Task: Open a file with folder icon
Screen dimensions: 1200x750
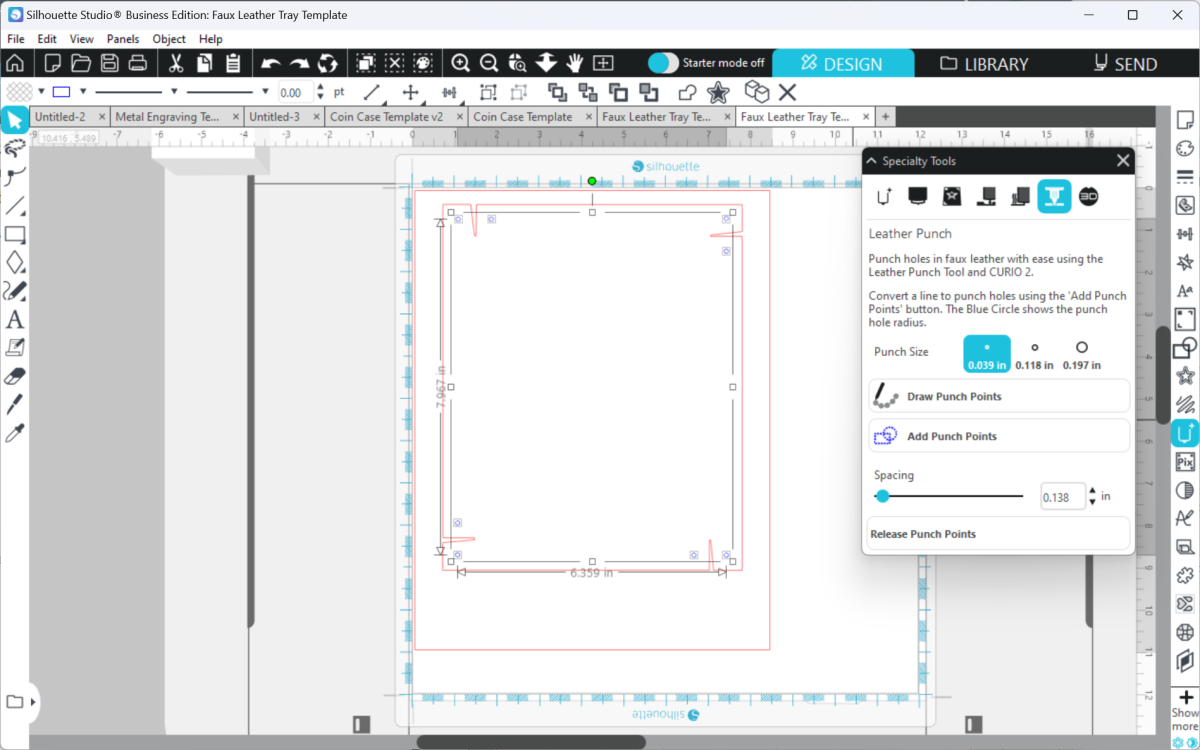Action: 81,63
